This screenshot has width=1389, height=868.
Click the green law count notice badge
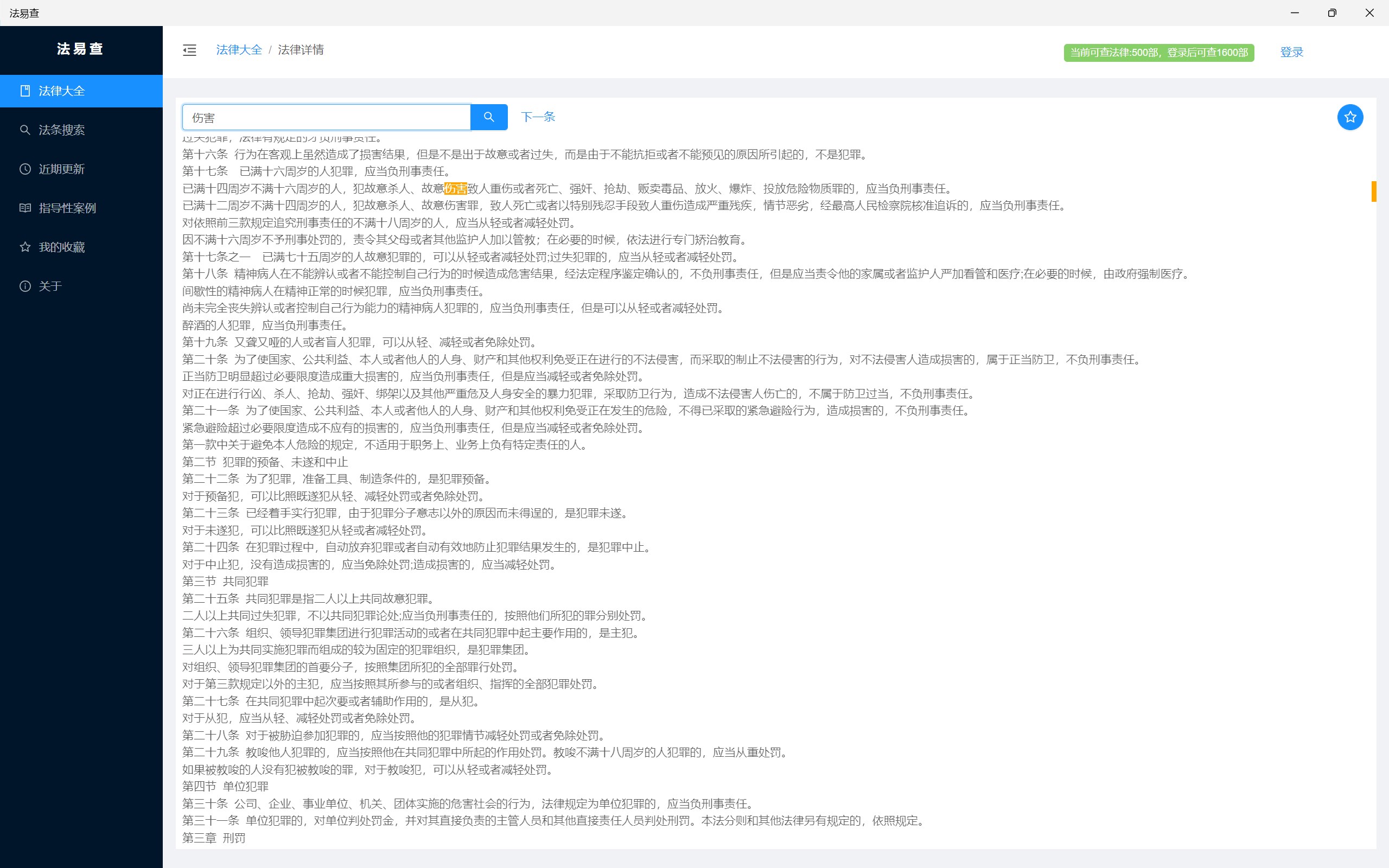pos(1158,52)
